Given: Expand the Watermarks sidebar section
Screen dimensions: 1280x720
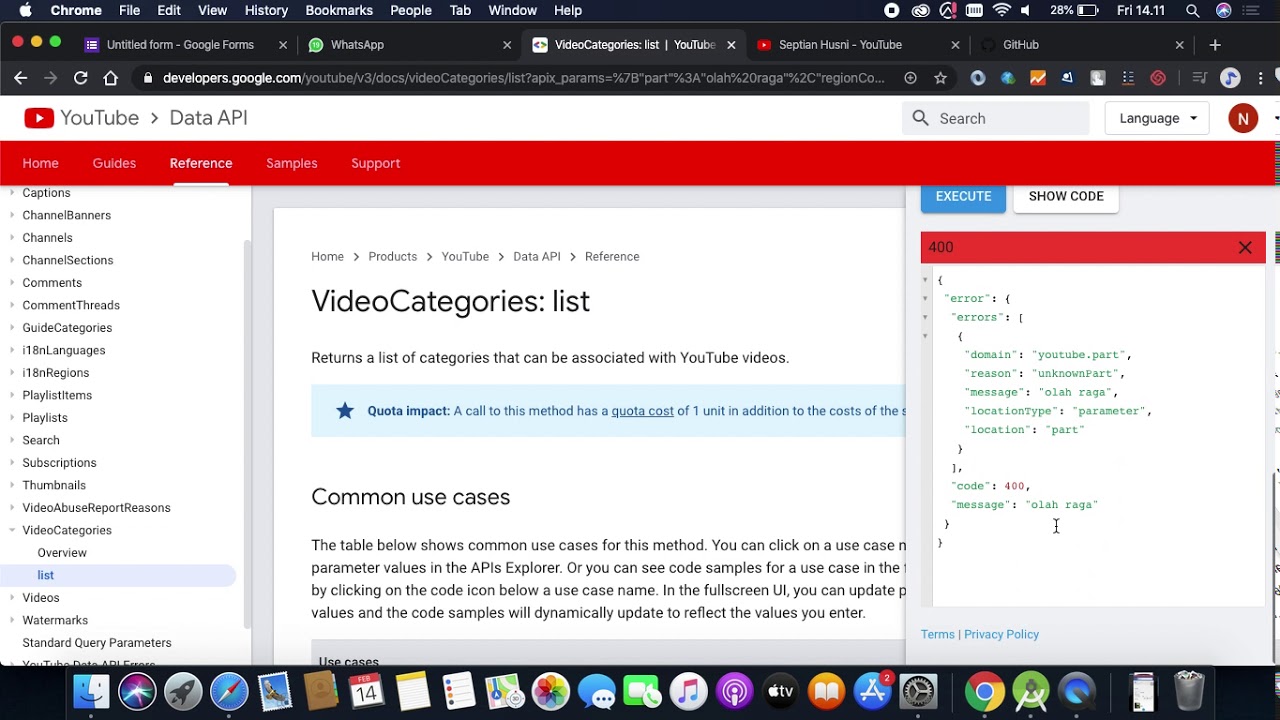Looking at the screenshot, I should pyautogui.click(x=12, y=620).
